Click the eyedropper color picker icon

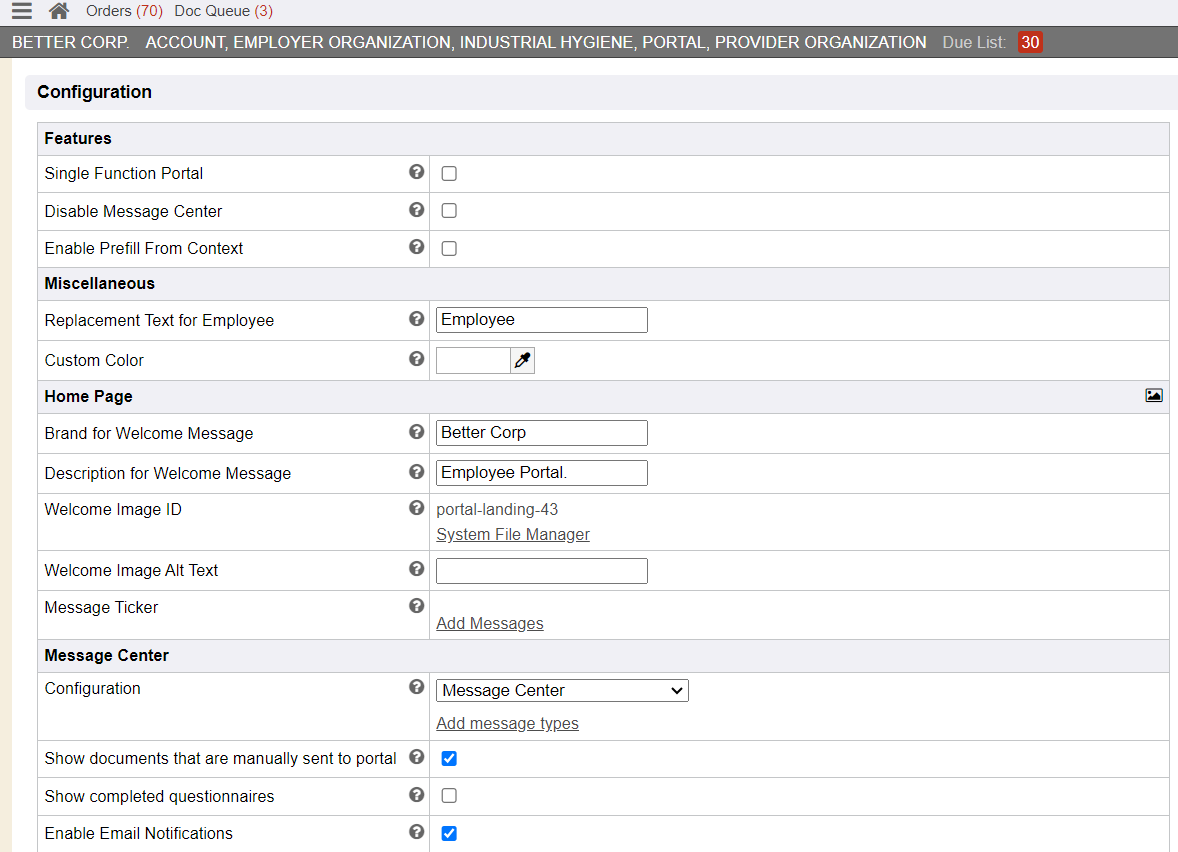coord(522,360)
